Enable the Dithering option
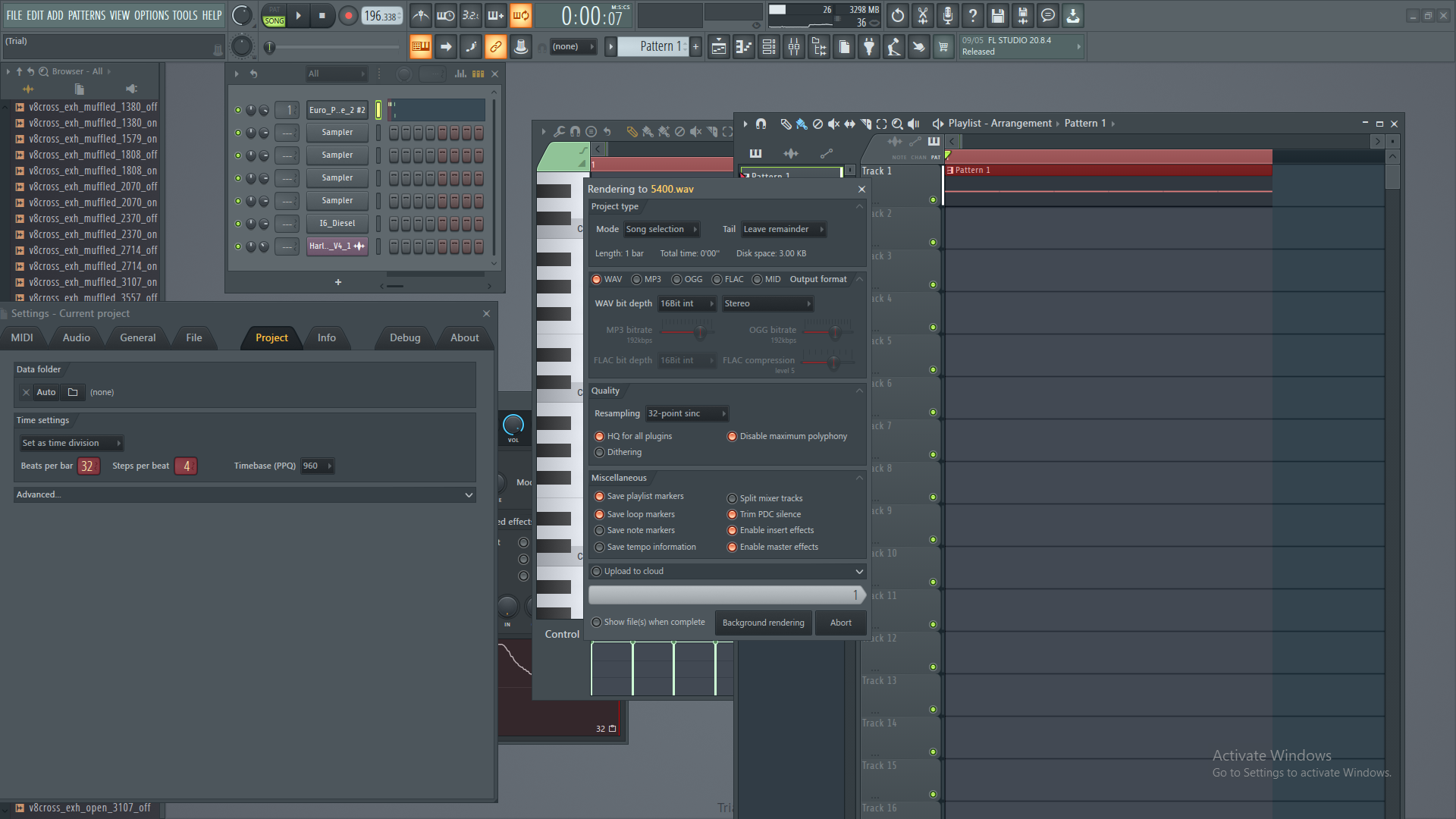The width and height of the screenshot is (1456, 819). pos(600,452)
